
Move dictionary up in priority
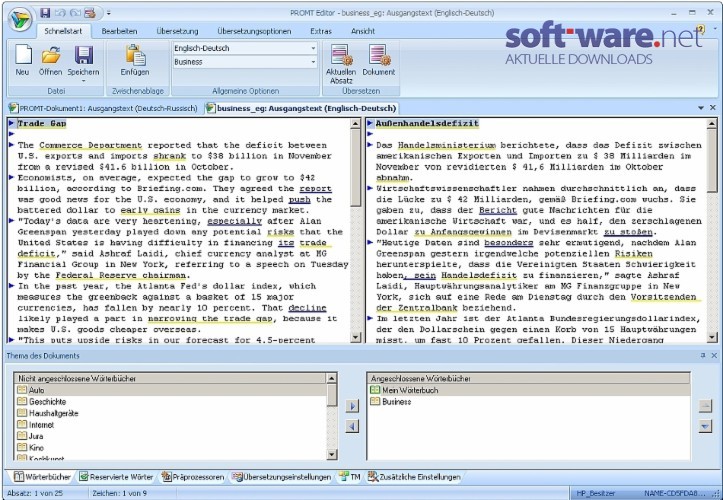[x=705, y=406]
